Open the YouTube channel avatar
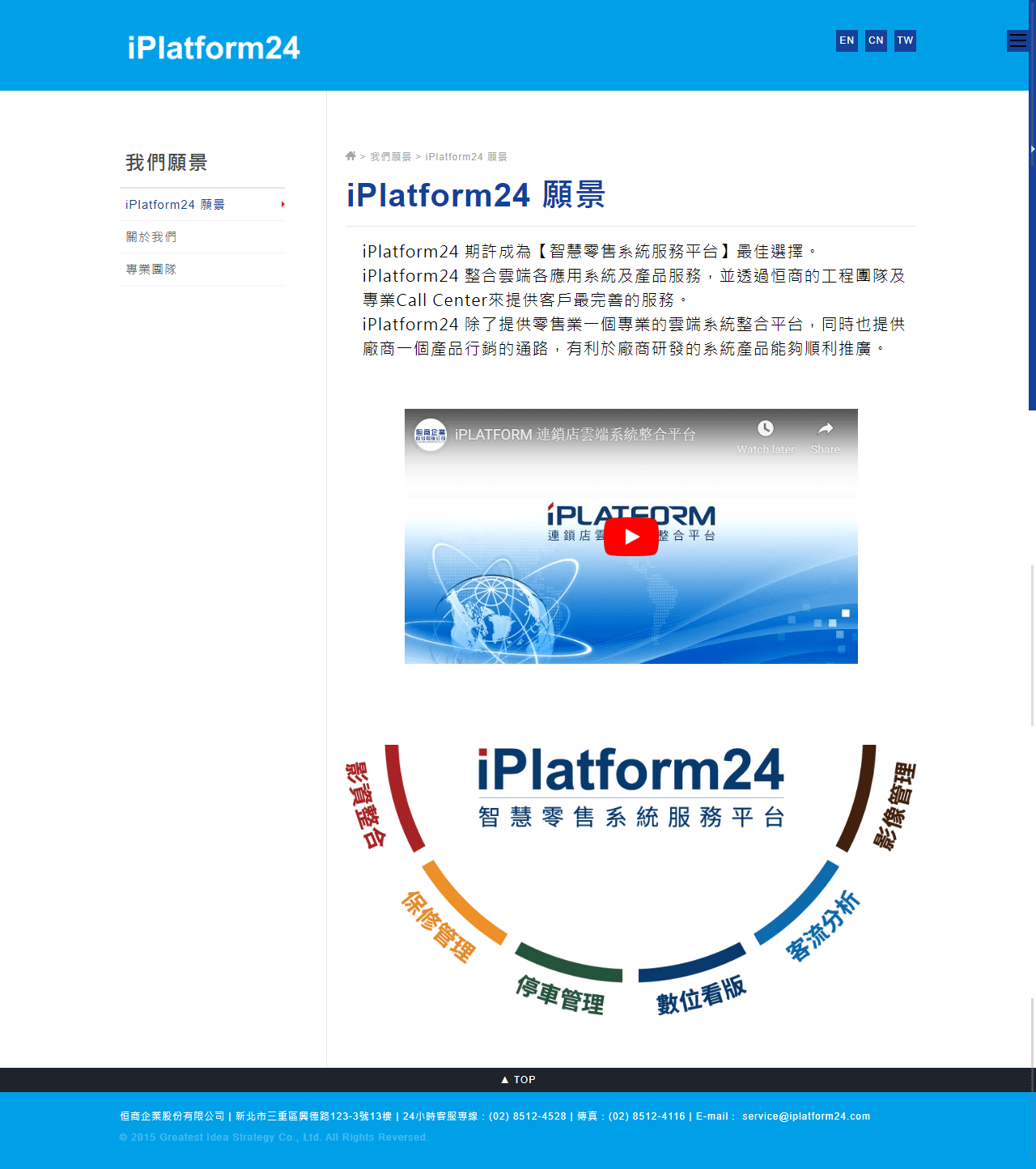This screenshot has width=1036, height=1169. (x=431, y=435)
